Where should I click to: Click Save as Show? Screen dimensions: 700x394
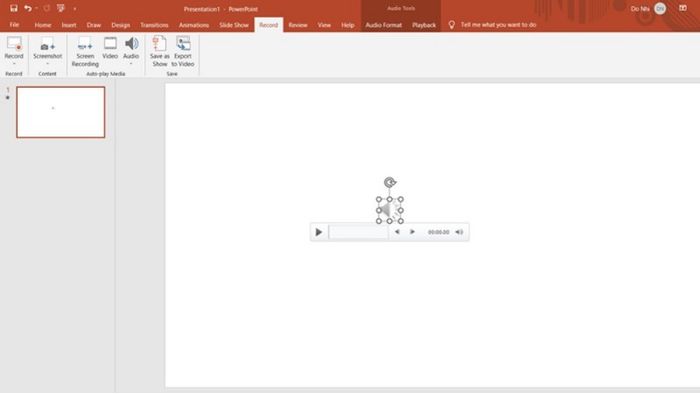pyautogui.click(x=159, y=52)
